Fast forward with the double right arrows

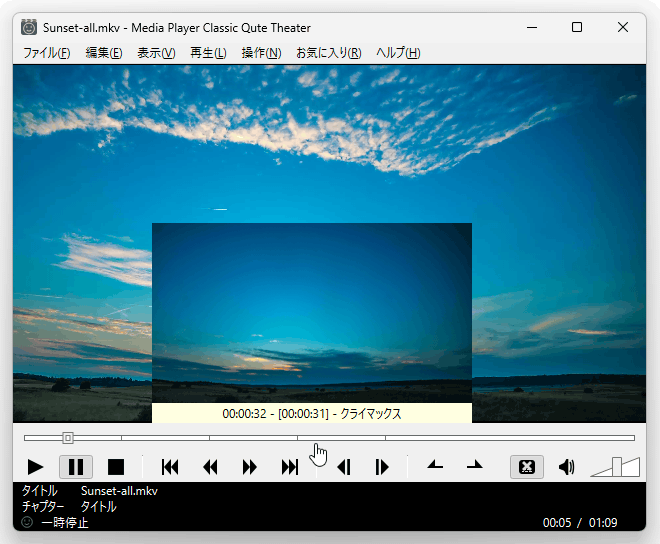tap(250, 467)
